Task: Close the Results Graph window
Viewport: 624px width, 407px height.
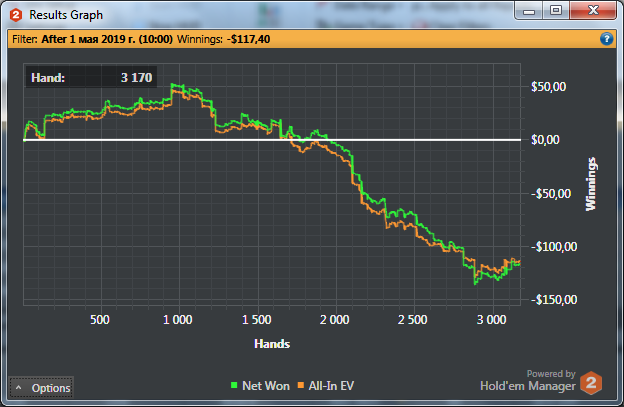Action: tap(593, 10)
